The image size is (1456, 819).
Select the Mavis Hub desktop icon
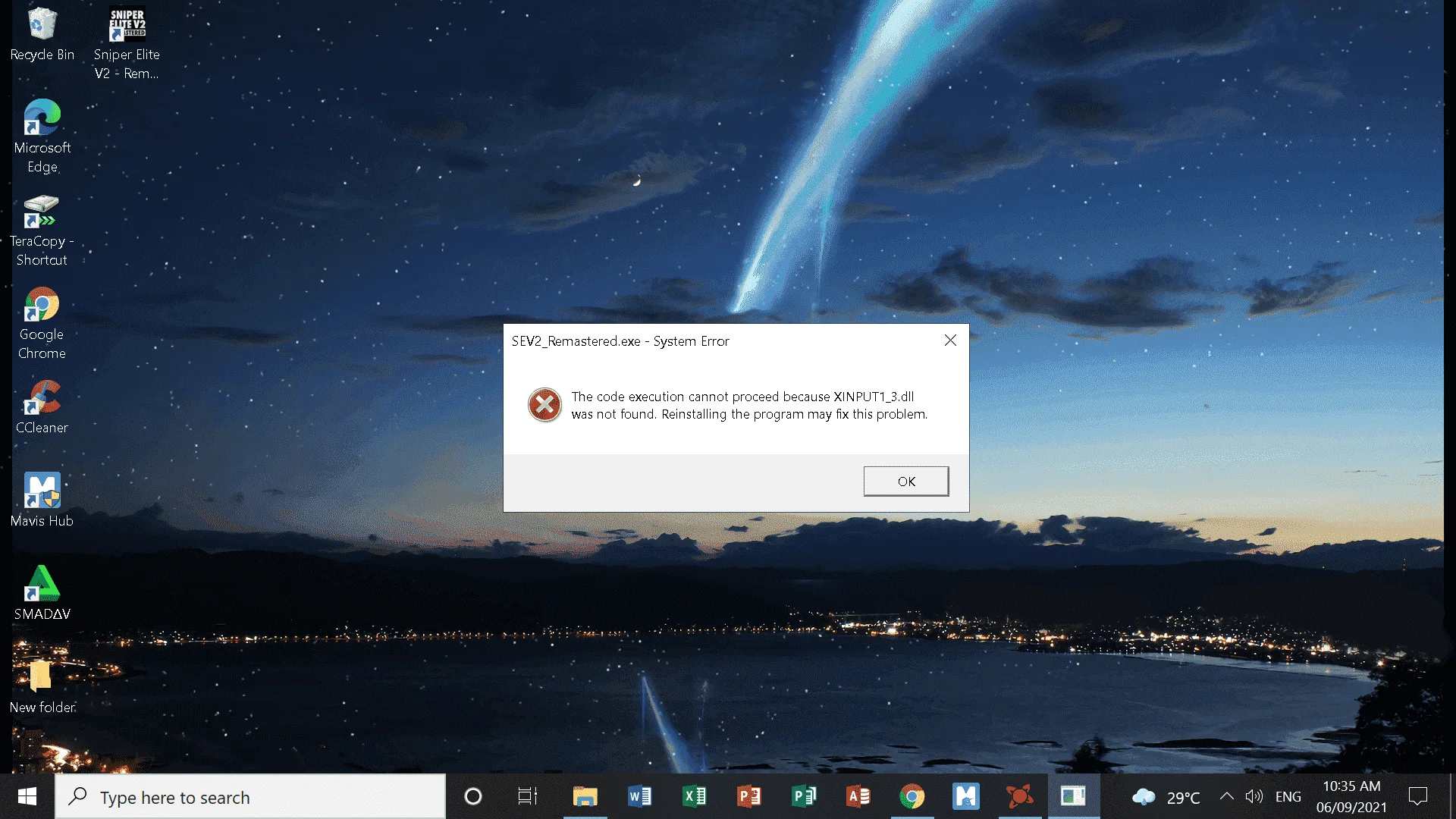tap(42, 500)
